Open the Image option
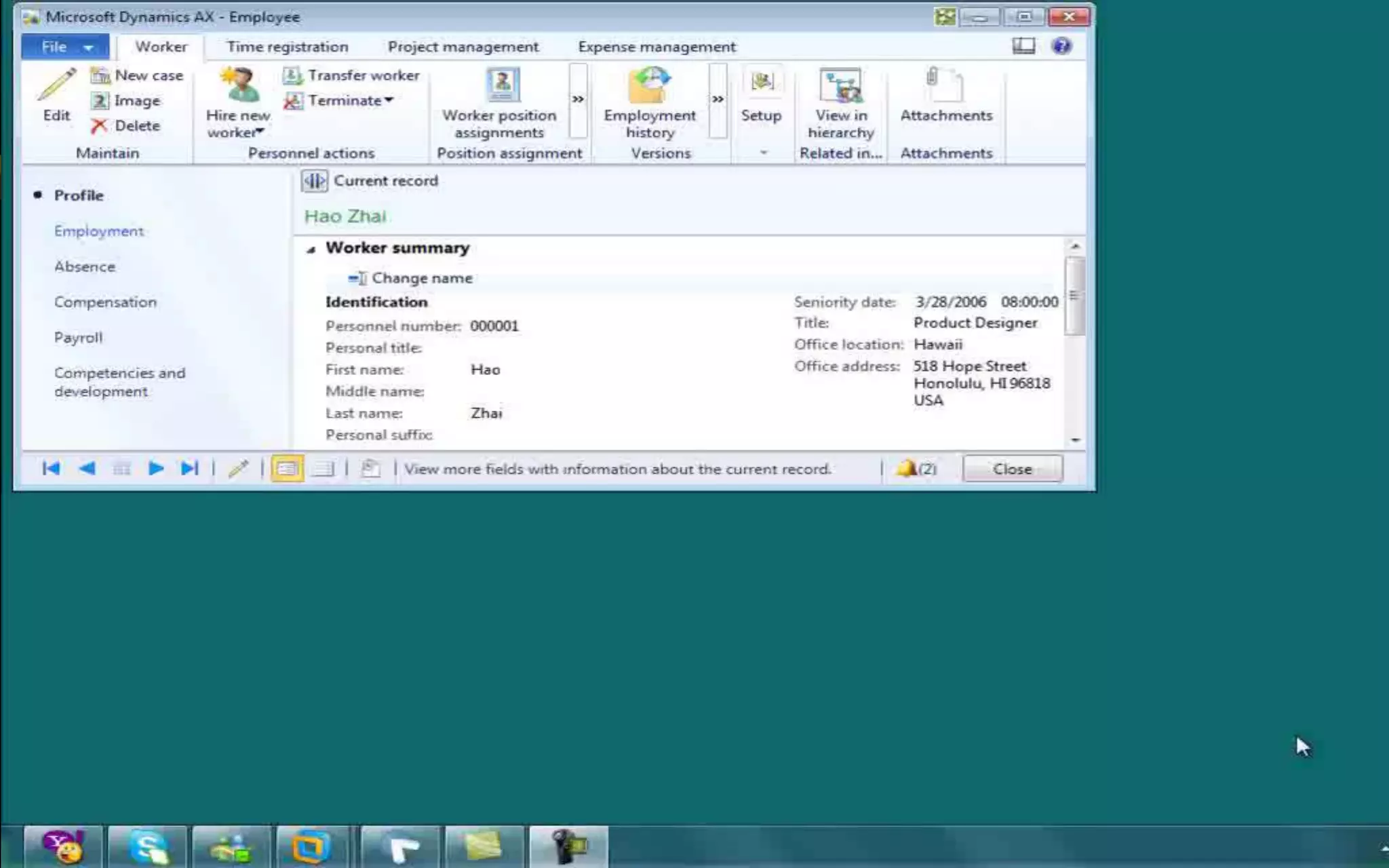Screen dimensions: 1389x868 (127, 100)
